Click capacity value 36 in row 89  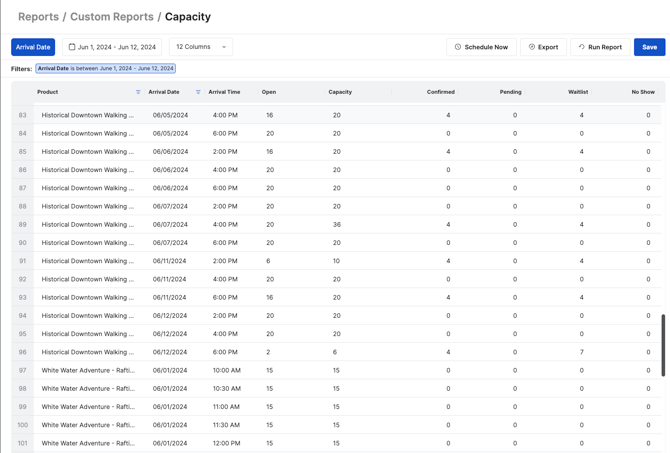[x=337, y=224]
